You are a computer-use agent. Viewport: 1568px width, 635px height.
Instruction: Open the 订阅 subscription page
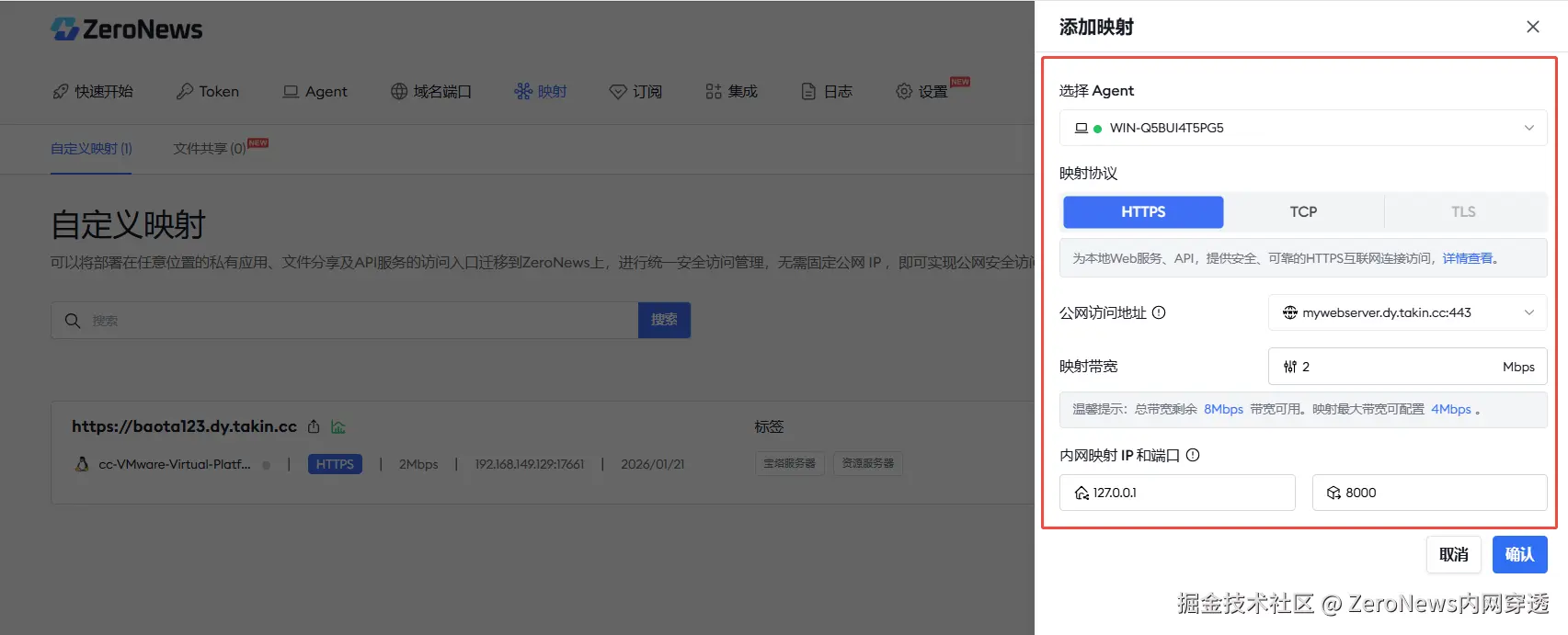pyautogui.click(x=635, y=91)
